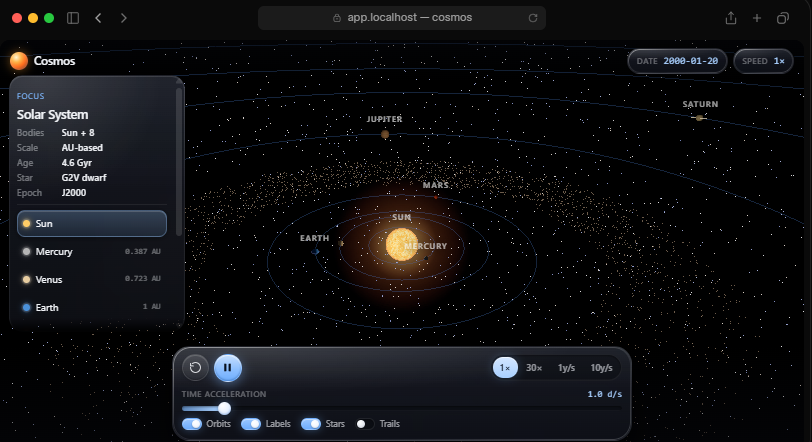Click the 0.723 AU Venus distance

142,278
